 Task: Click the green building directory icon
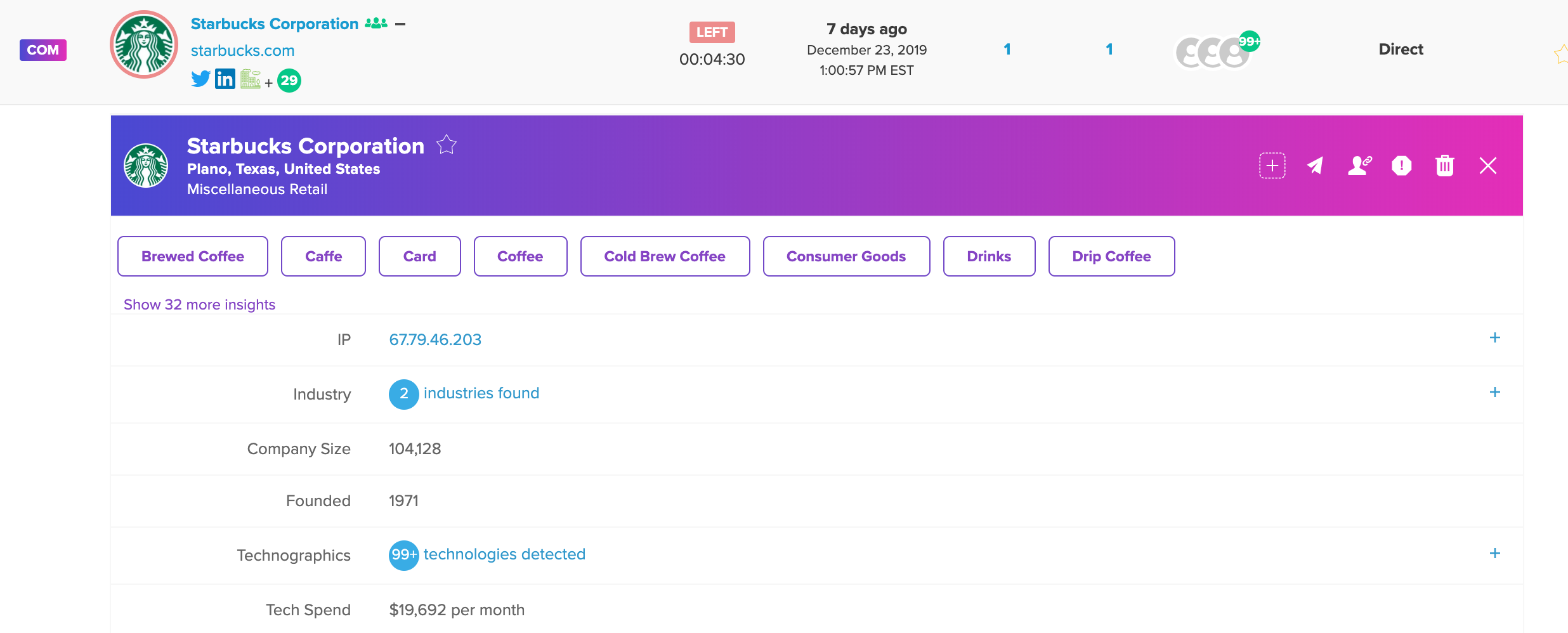tap(251, 79)
